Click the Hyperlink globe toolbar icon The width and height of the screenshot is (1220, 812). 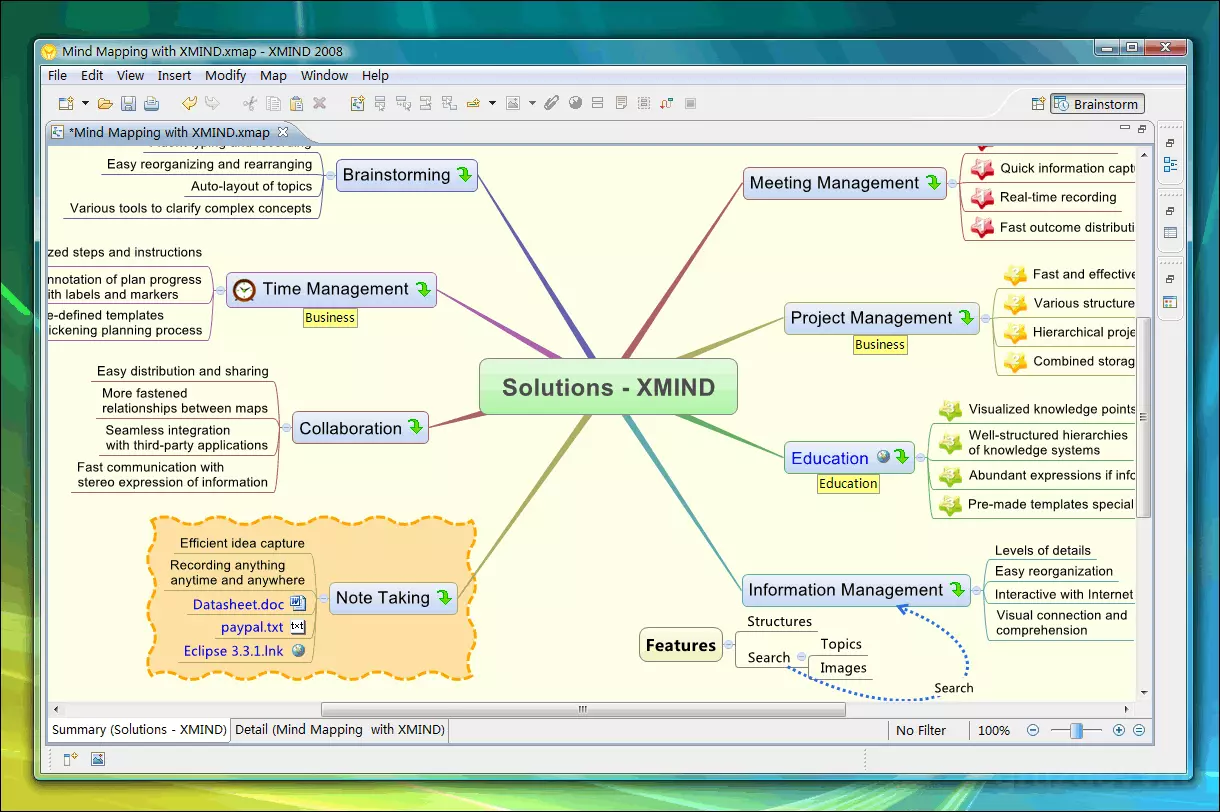point(575,103)
